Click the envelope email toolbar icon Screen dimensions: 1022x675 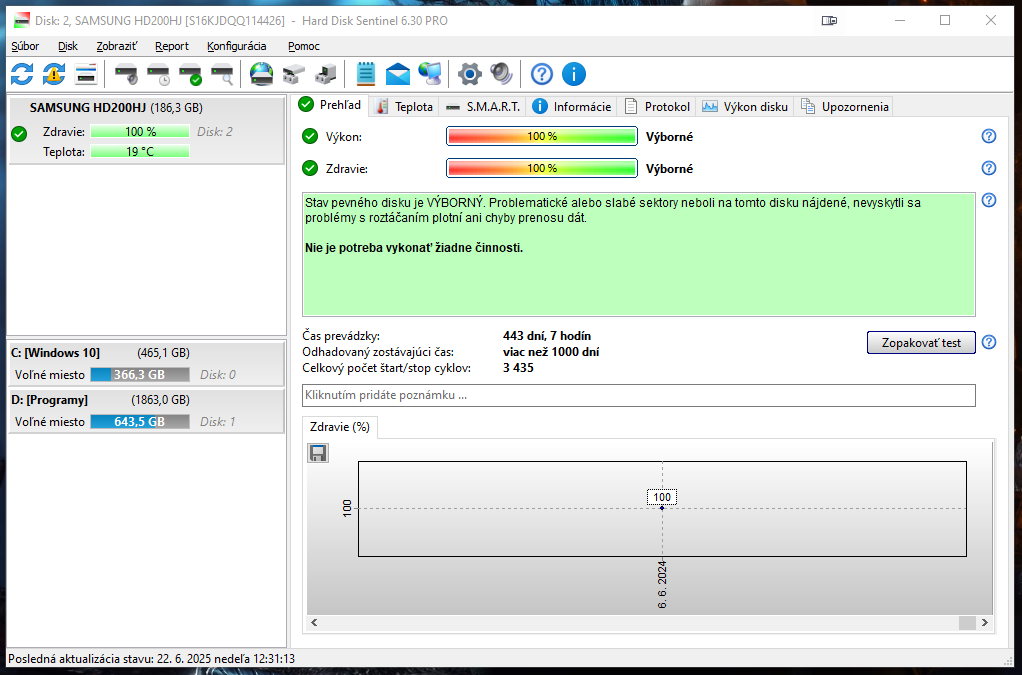point(398,74)
